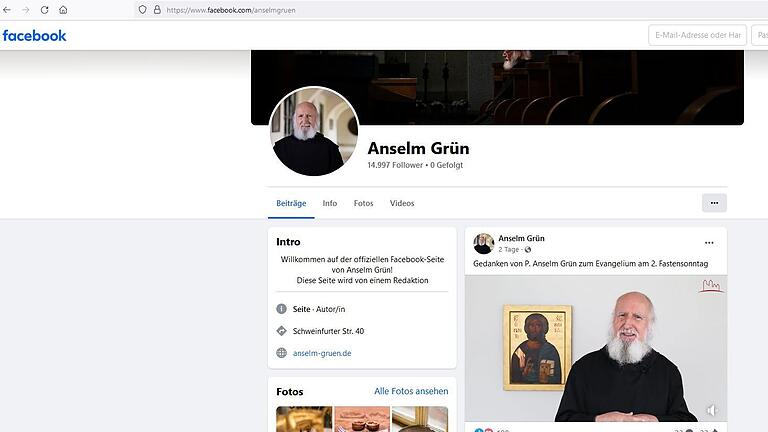Focus the address bar showing facebook.com/anselmgruen

click(x=451, y=10)
